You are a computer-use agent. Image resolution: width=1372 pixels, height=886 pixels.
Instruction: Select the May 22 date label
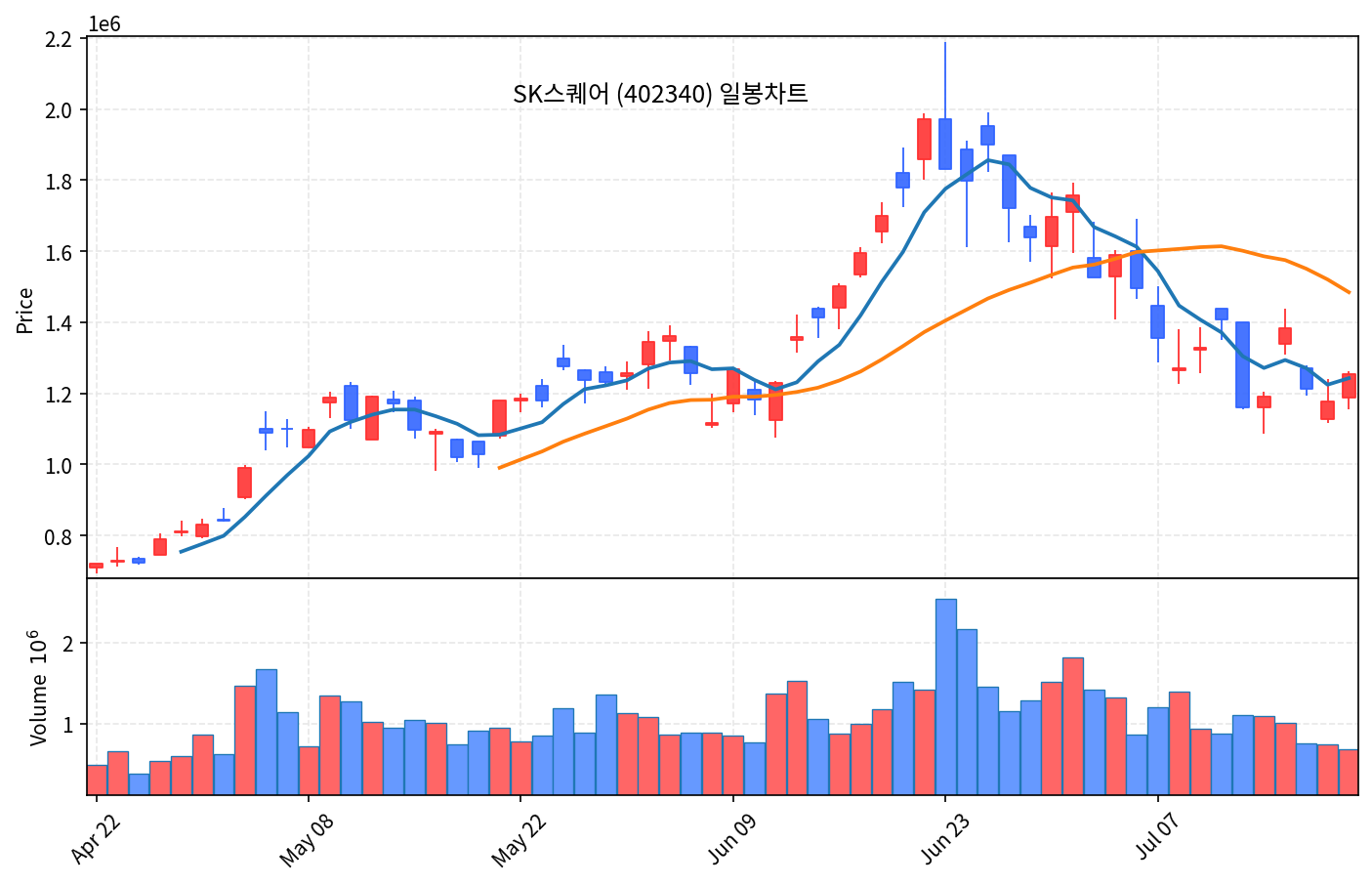coord(519,840)
